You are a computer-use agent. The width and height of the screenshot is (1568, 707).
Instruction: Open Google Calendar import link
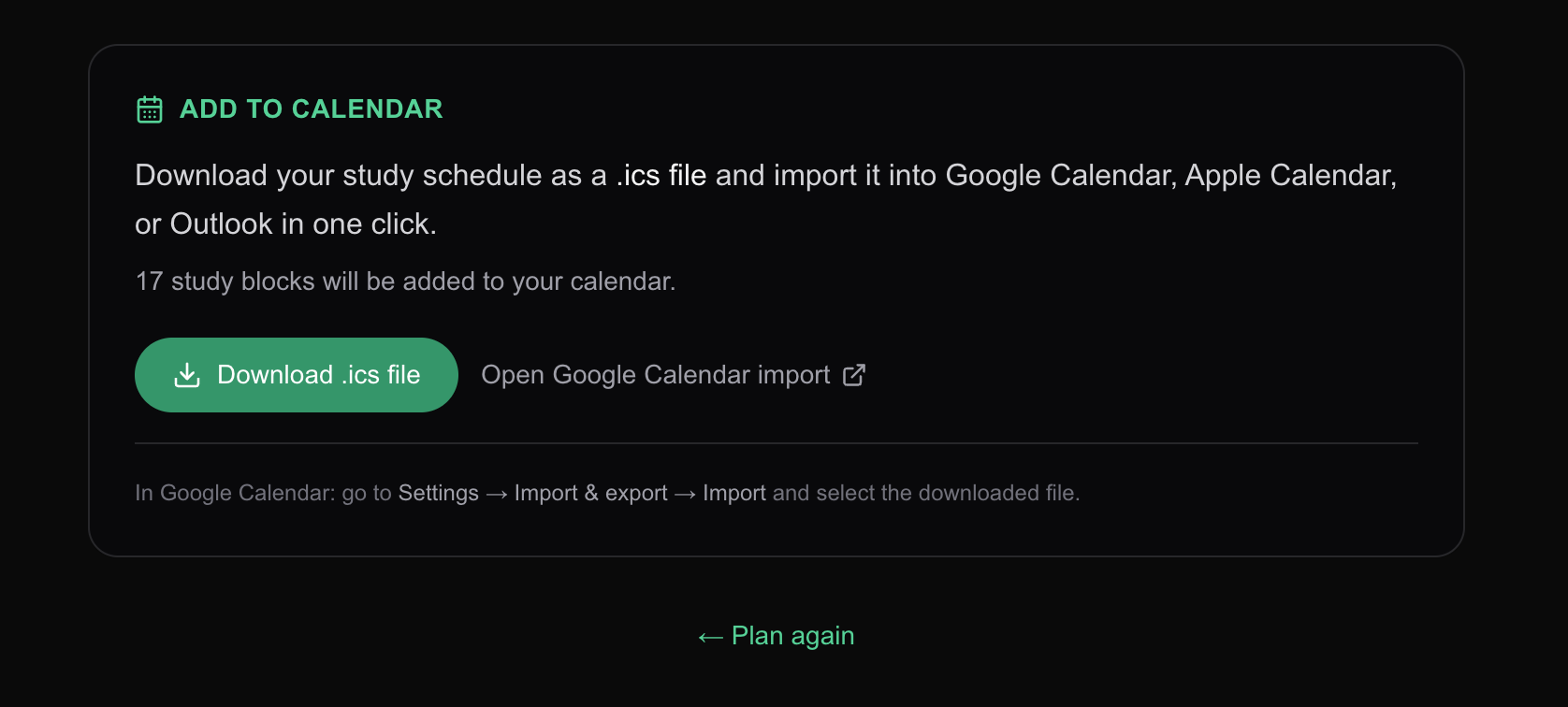click(x=674, y=375)
